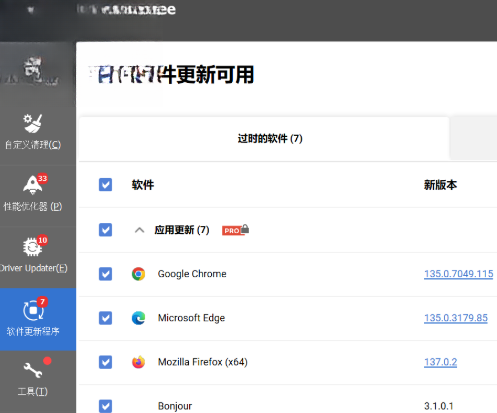Click the 软件 column header
This screenshot has width=497, height=413.
(143, 185)
